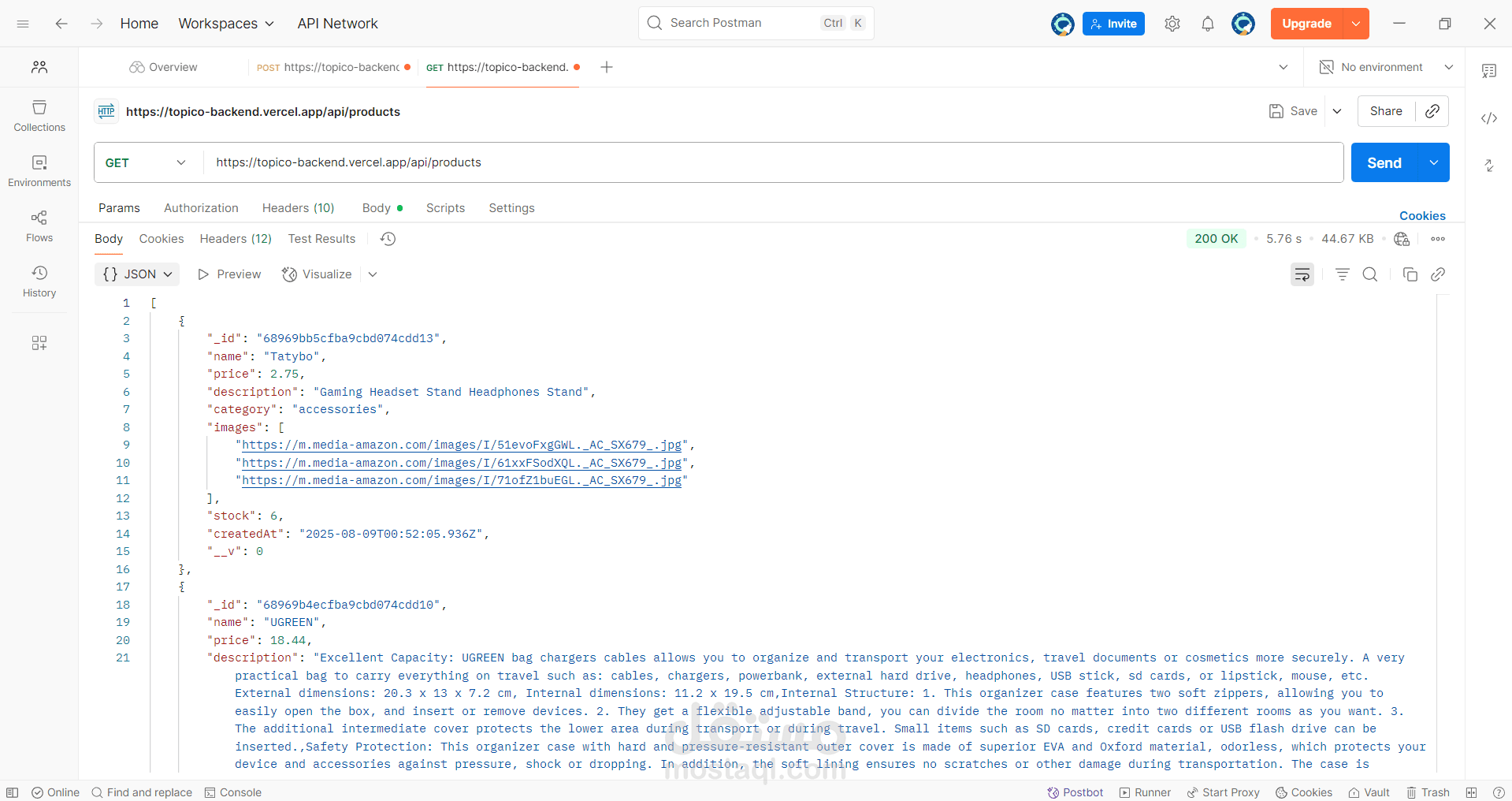This screenshot has height=801, width=1512.
Task: Open the JSON format dropdown
Action: tap(137, 274)
